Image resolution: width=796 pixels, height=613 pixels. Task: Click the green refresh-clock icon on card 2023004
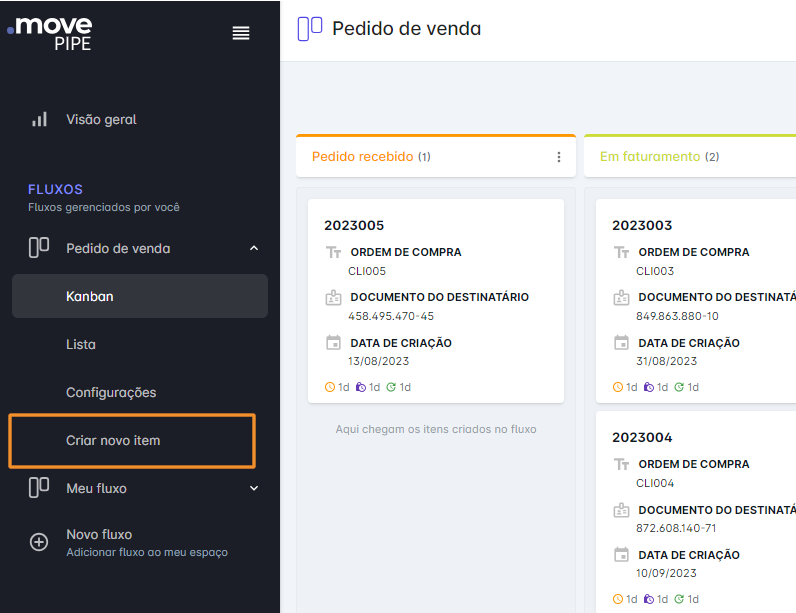pos(679,599)
